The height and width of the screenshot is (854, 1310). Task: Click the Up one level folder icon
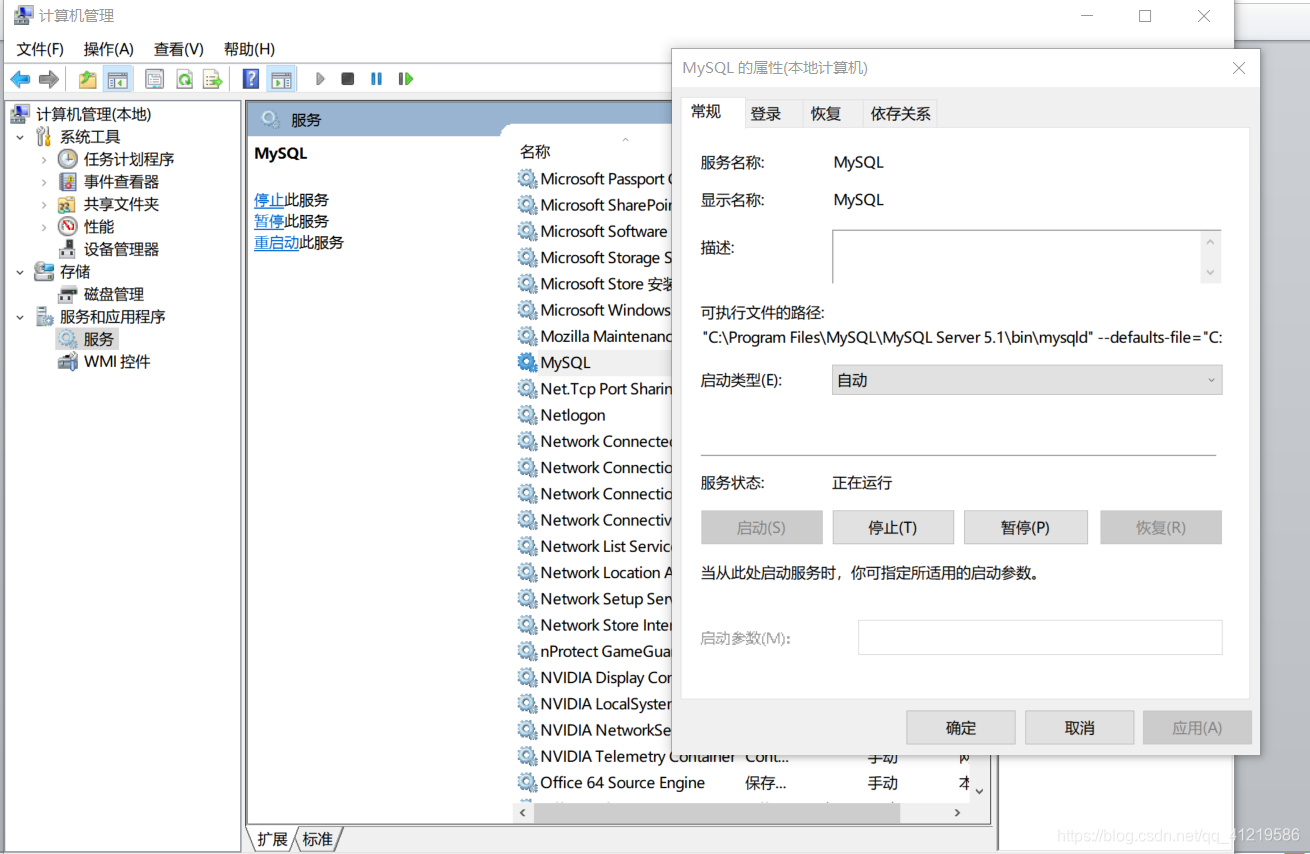click(x=88, y=79)
